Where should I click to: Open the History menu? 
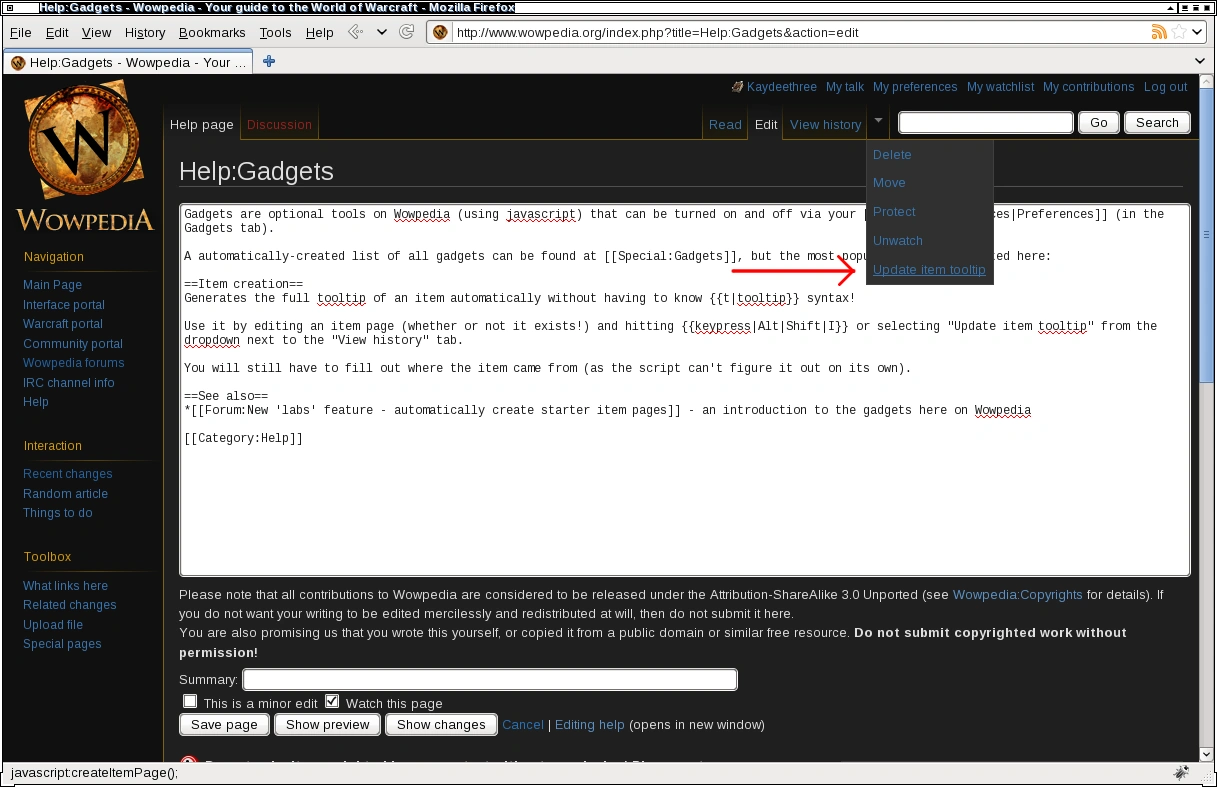click(145, 32)
